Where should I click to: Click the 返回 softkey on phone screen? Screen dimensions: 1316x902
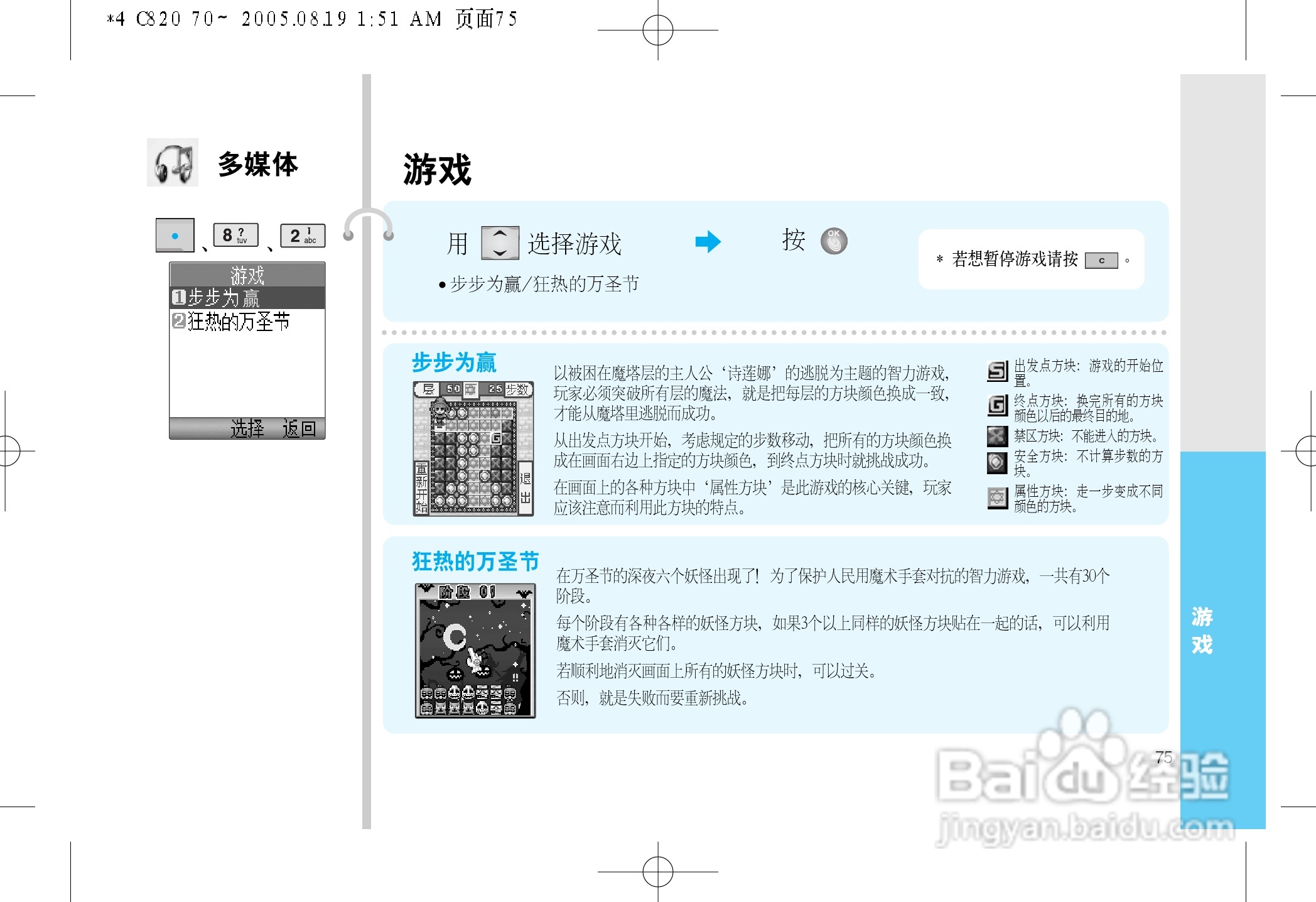pos(299,428)
